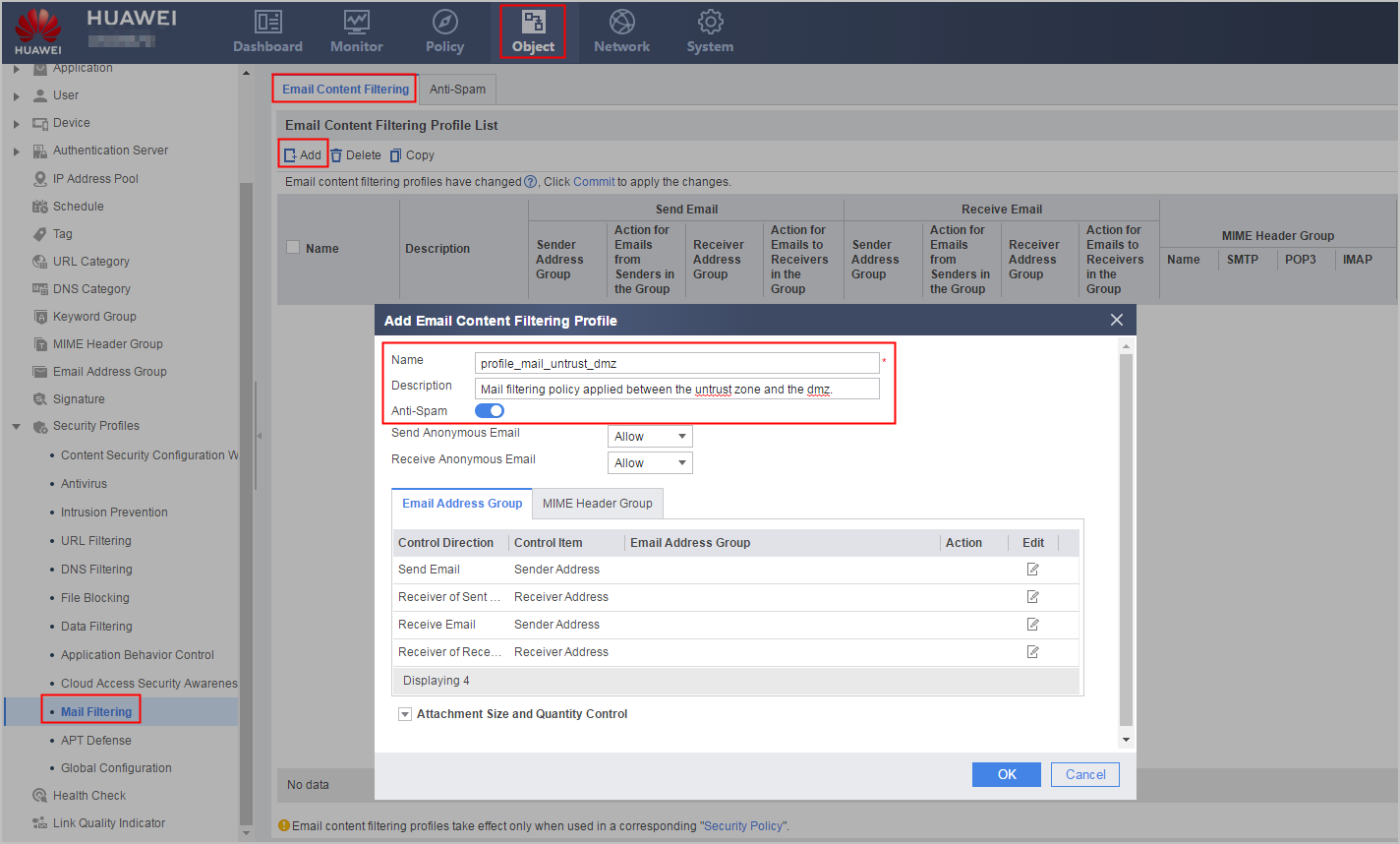Open the Dashboard icon in top navigation

tap(267, 22)
